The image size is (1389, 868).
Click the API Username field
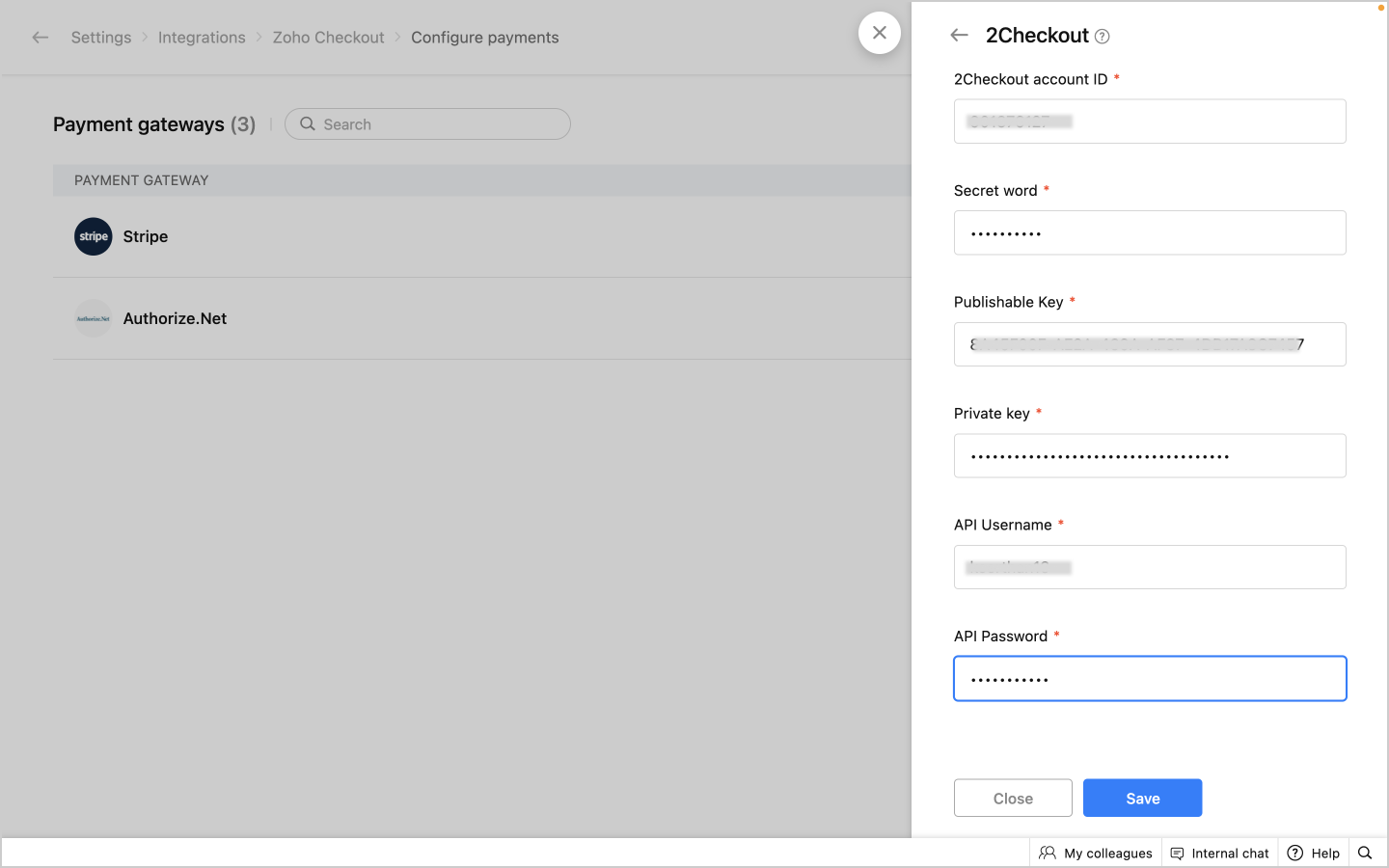[x=1150, y=567]
